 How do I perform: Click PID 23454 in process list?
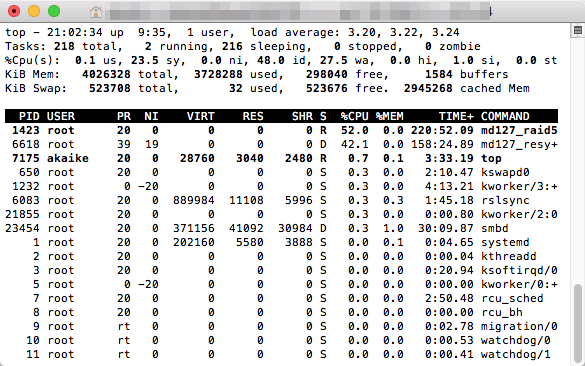click(22, 228)
